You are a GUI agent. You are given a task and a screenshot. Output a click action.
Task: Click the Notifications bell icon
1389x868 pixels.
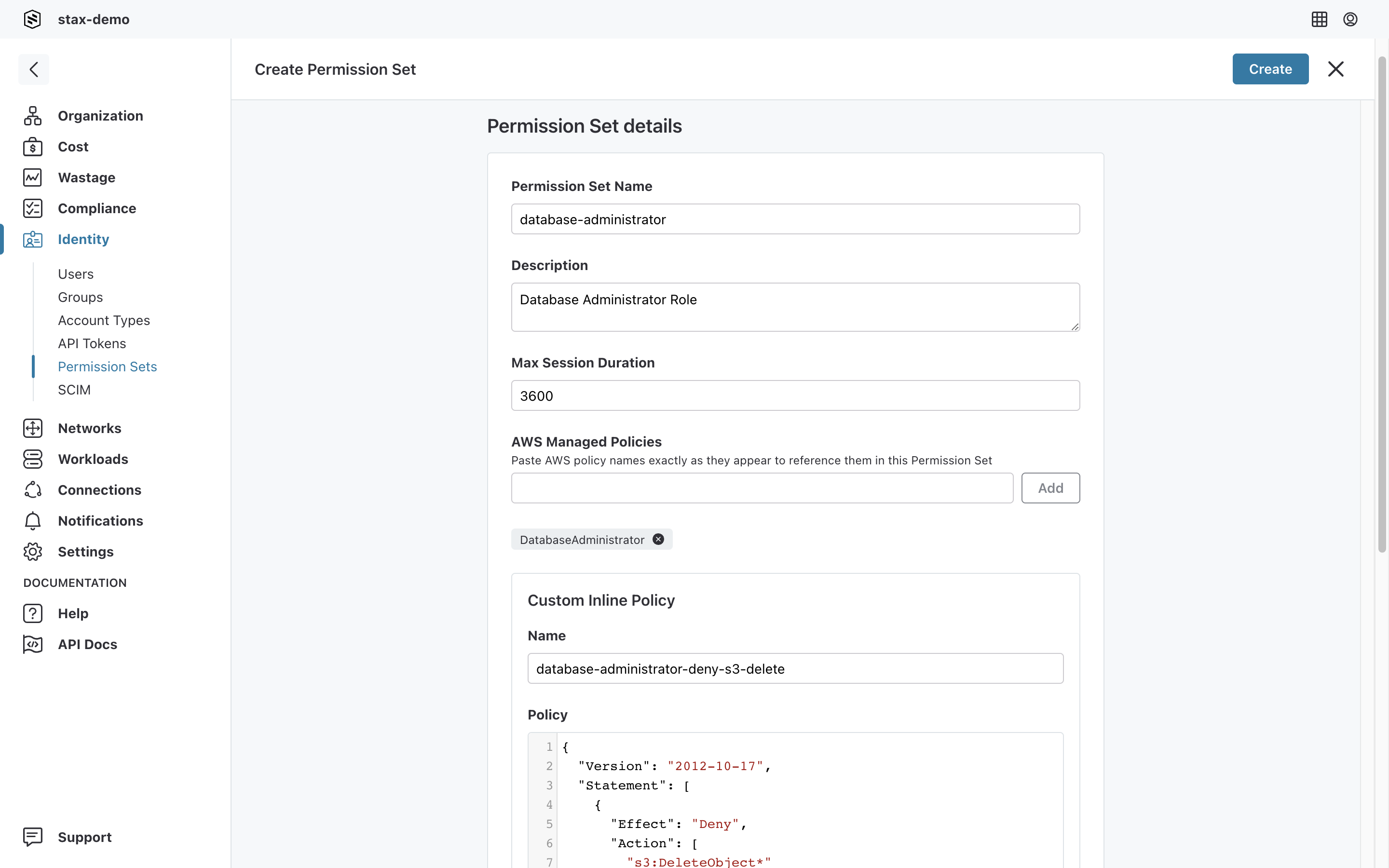33,520
